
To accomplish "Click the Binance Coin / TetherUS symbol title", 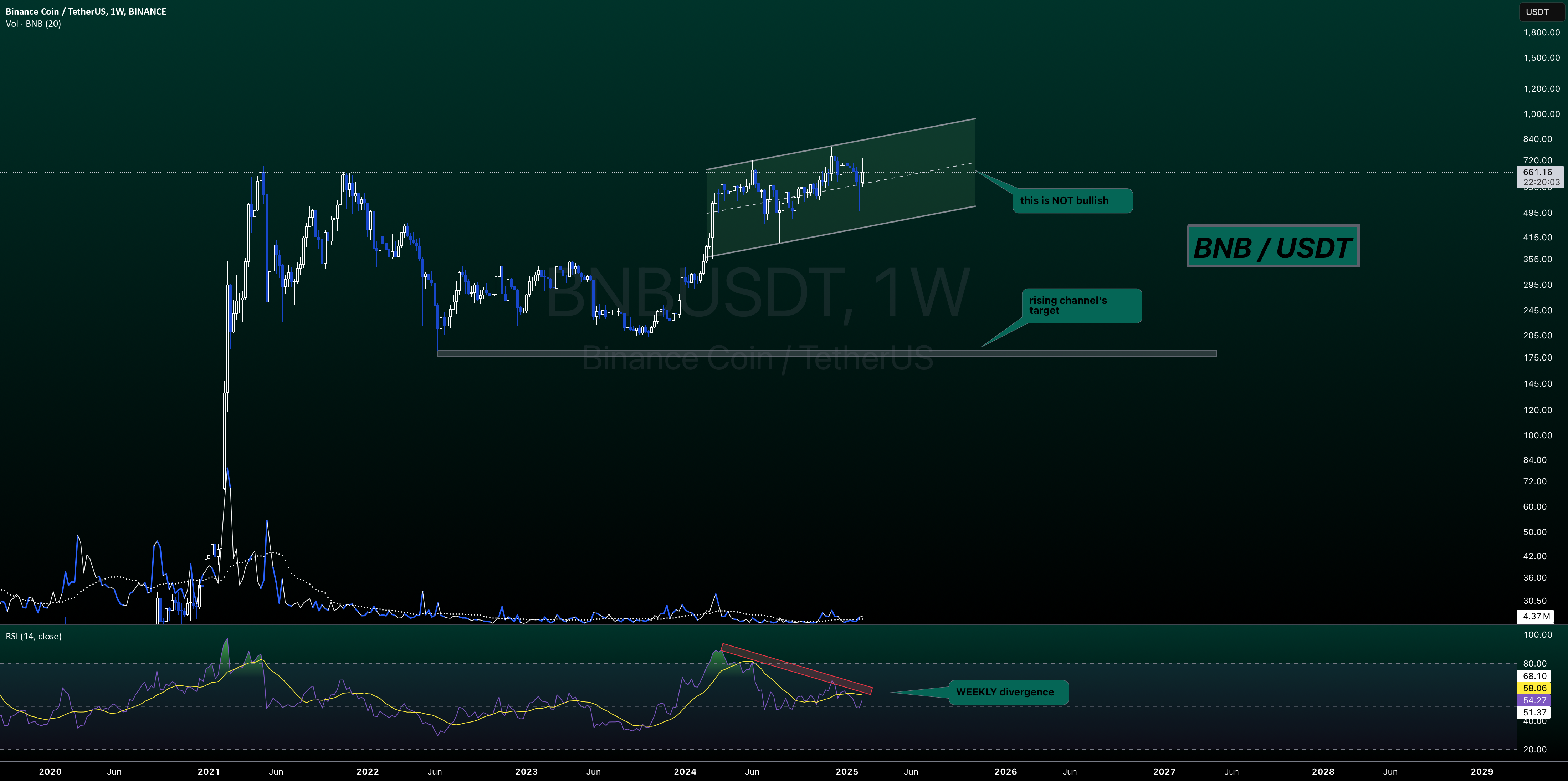I will [x=86, y=11].
